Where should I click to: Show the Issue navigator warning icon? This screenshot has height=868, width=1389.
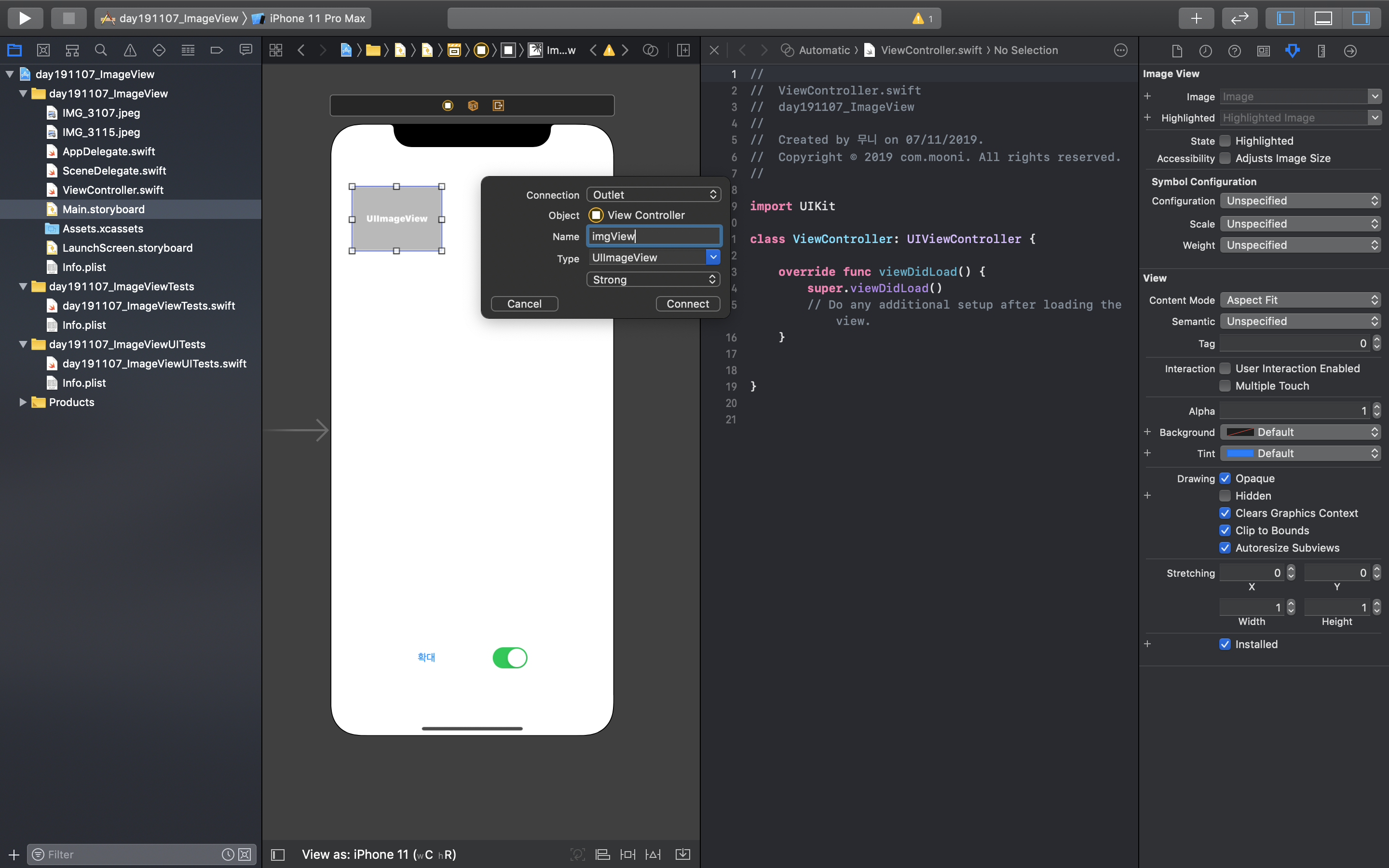[x=130, y=51]
